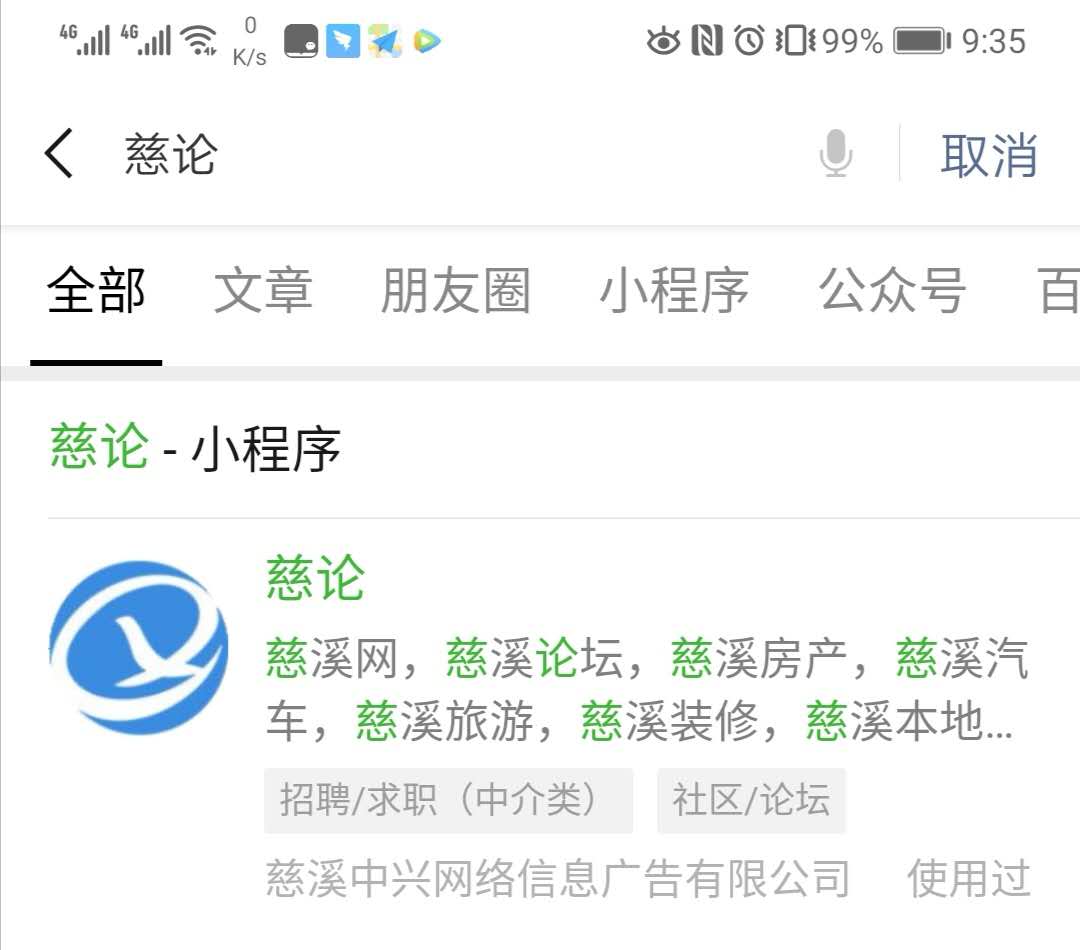Tap the eye comfort status icon

(663, 41)
